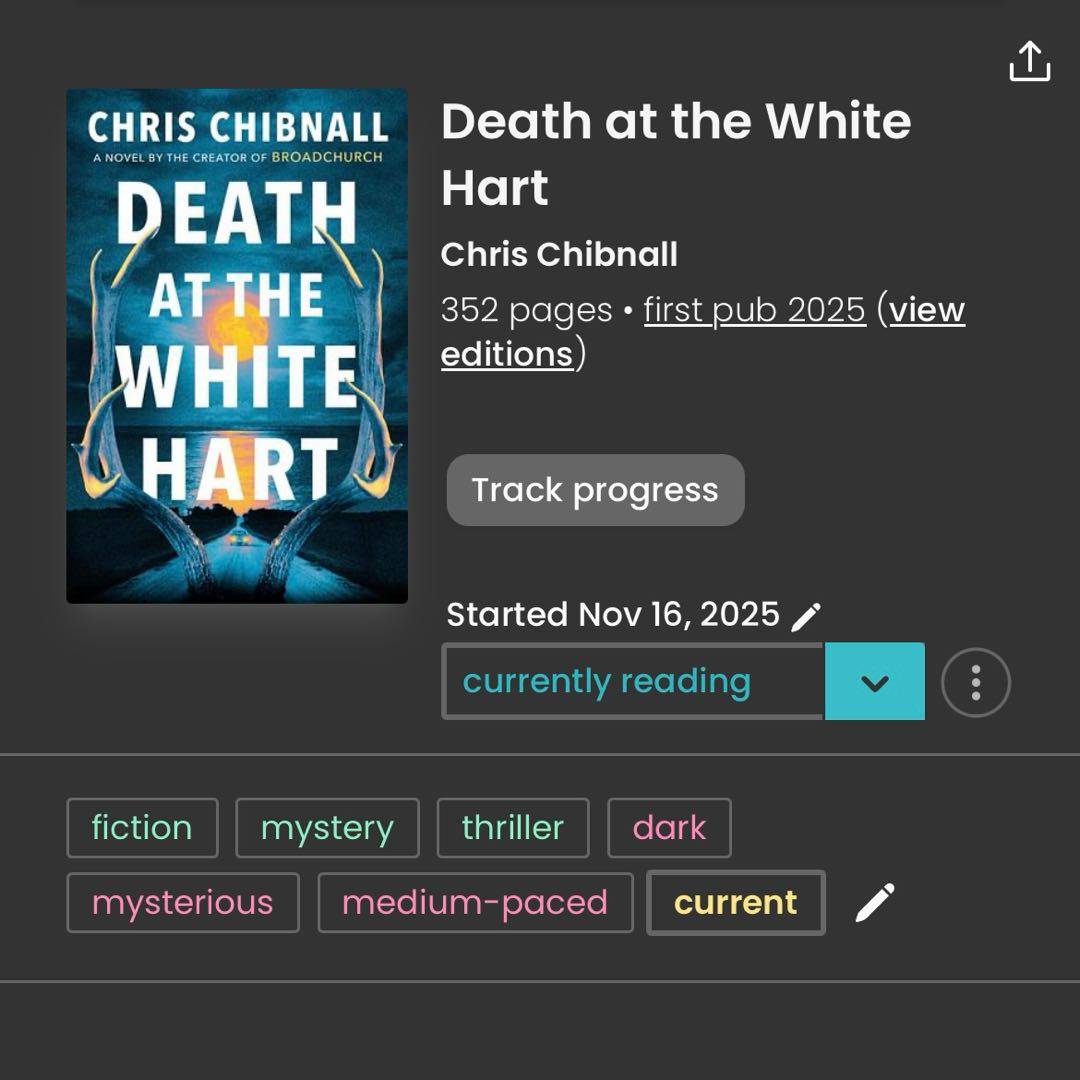
Task: Select the yellow current tag
Action: [736, 902]
